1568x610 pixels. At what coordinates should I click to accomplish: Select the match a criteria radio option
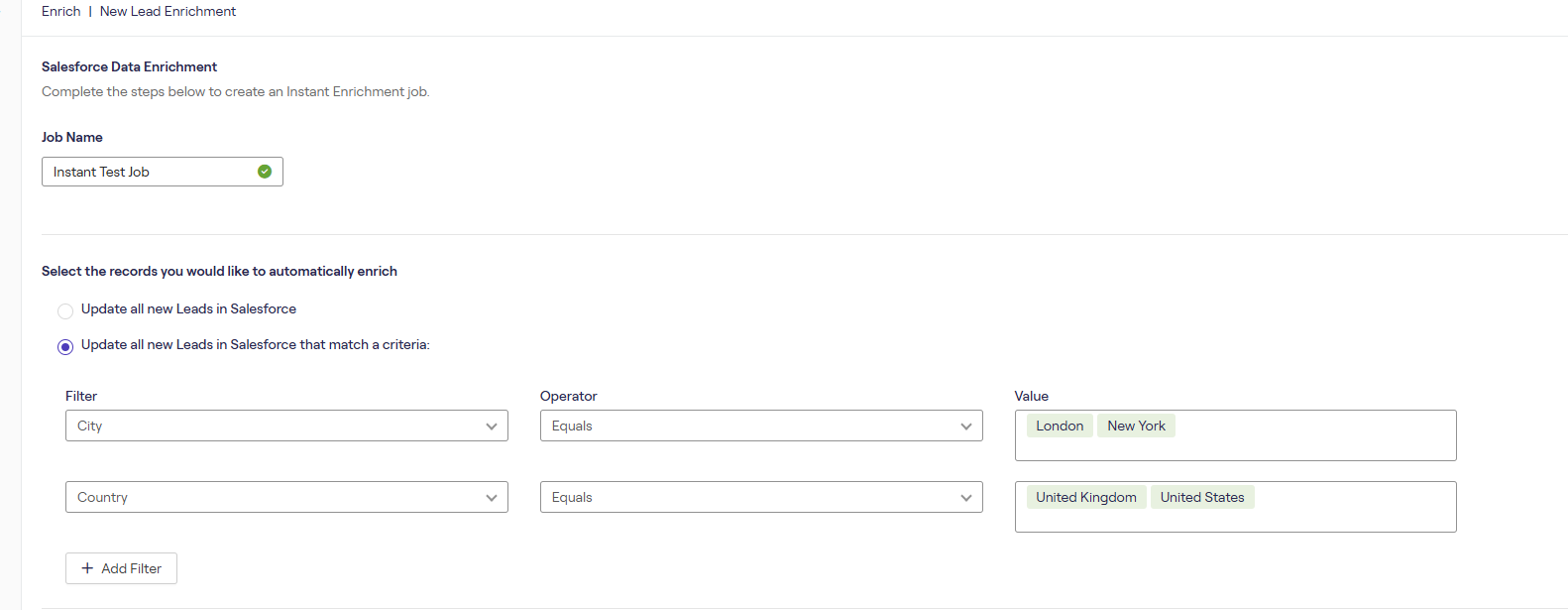click(x=65, y=346)
